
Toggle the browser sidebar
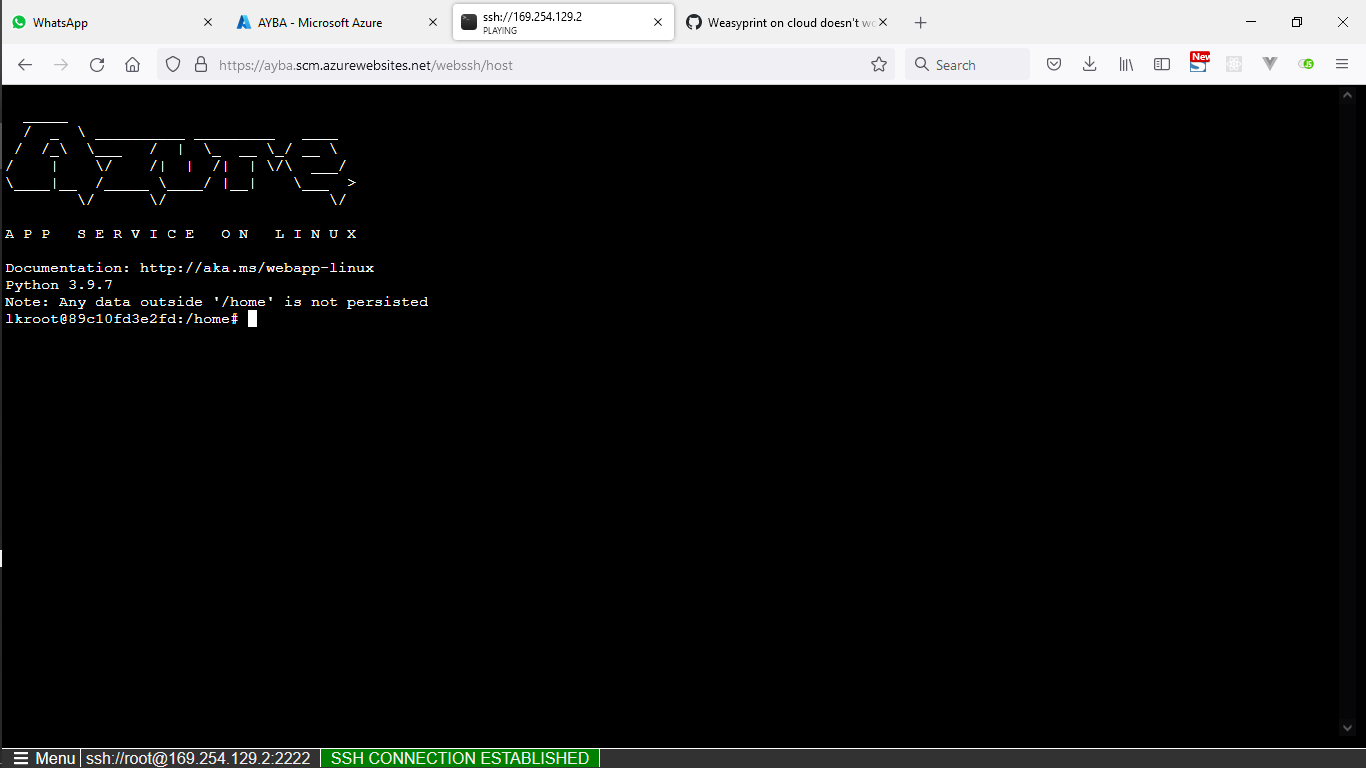coord(1161,64)
